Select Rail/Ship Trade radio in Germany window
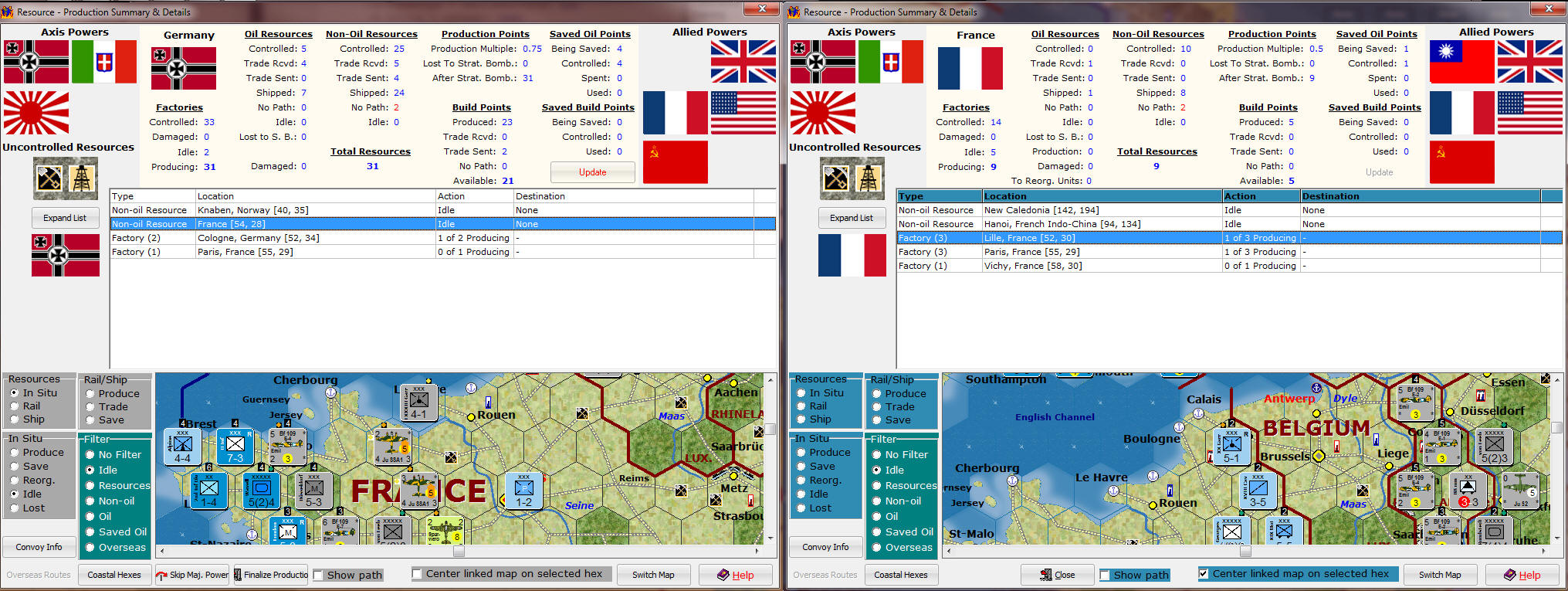This screenshot has width=1568, height=591. (x=90, y=407)
